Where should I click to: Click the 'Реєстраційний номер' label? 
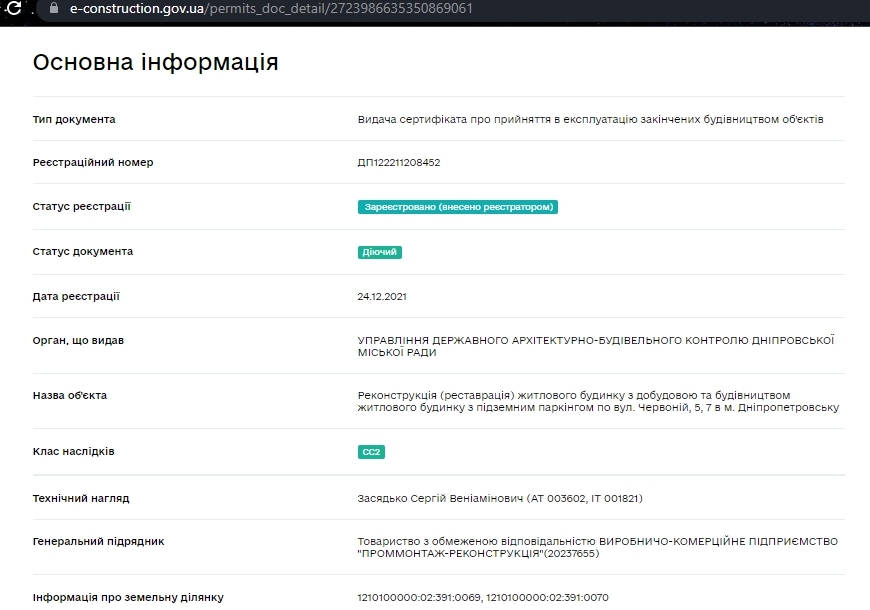(x=93, y=162)
